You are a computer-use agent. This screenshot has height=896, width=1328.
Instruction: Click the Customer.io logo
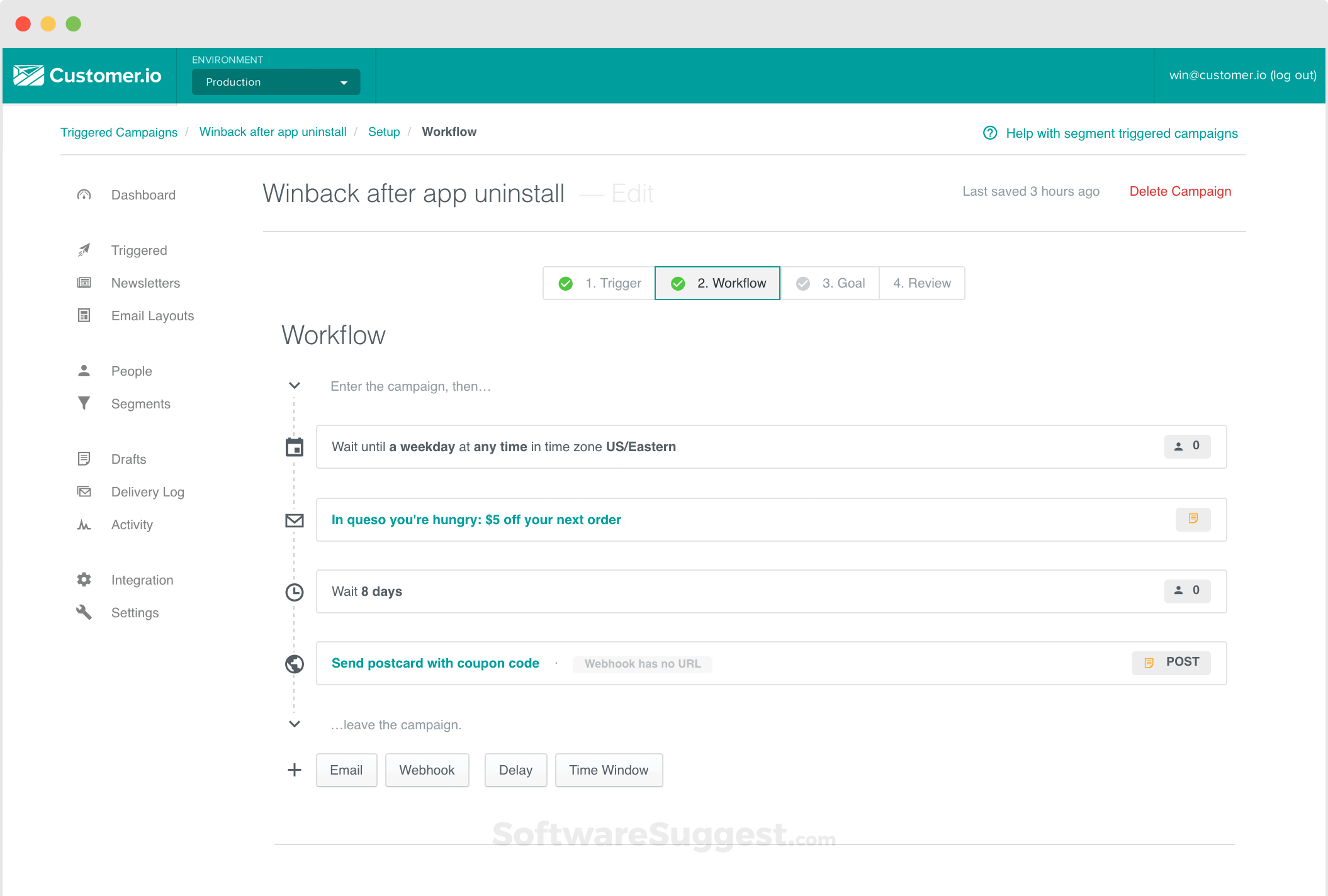(87, 76)
